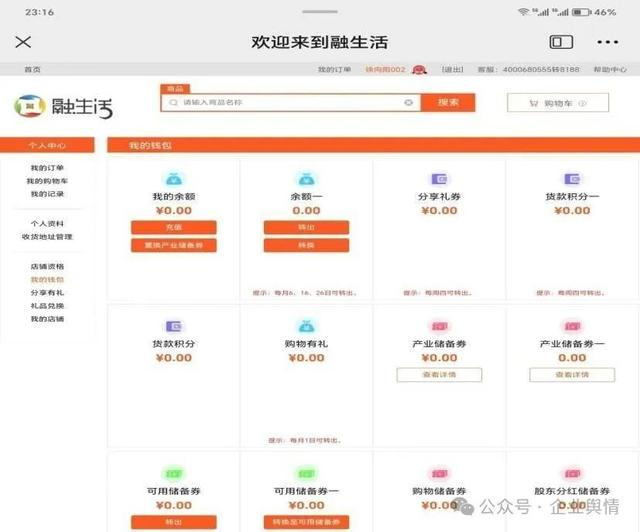Click the 购物储备券 label
The height and width of the screenshot is (532, 640).
pyautogui.click(x=439, y=491)
